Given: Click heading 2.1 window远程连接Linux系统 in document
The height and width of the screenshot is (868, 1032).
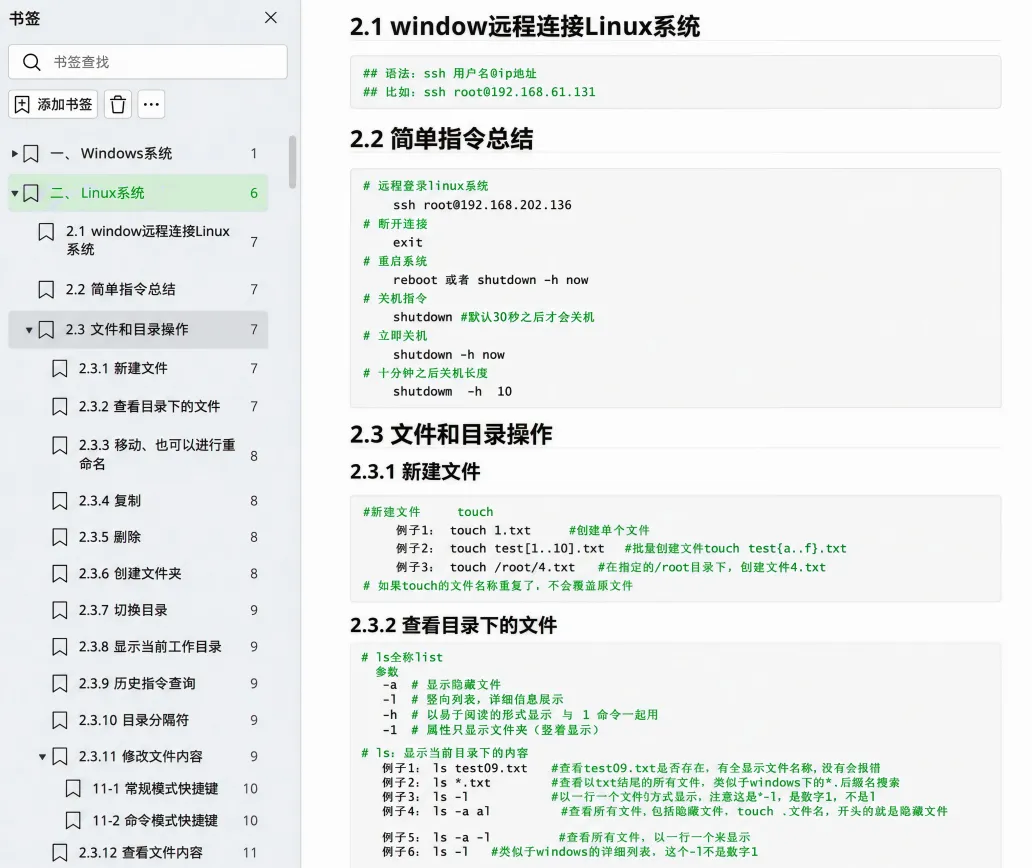Looking at the screenshot, I should click(525, 27).
